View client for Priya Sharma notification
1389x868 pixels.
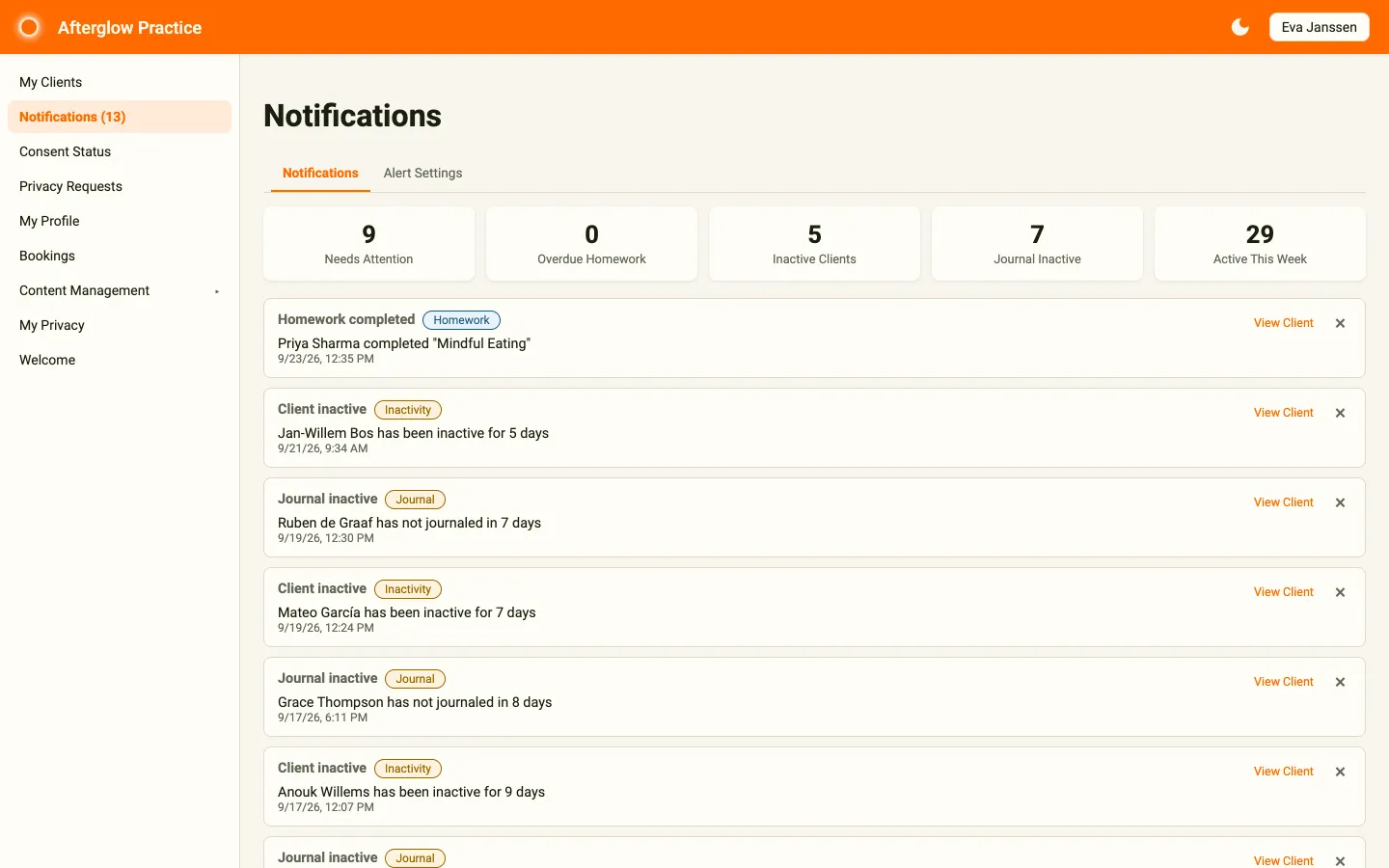[1283, 323]
